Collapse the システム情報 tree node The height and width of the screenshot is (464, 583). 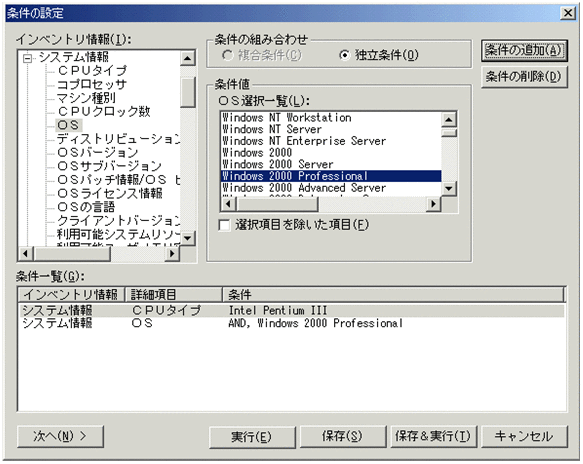(x=27, y=58)
